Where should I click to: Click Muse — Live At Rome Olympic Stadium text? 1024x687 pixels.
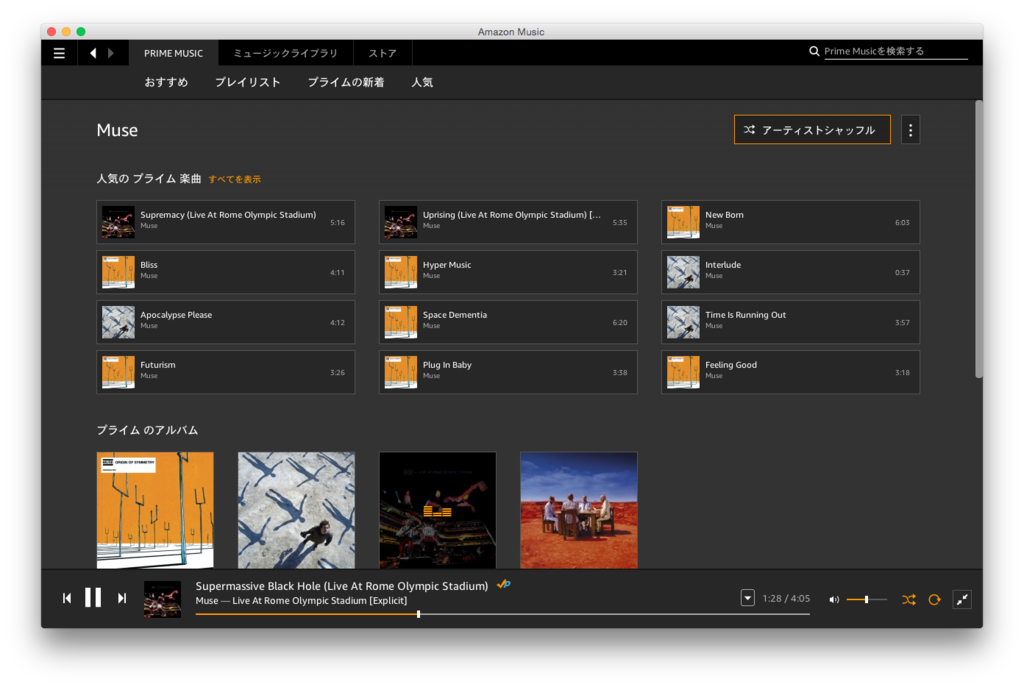point(301,601)
